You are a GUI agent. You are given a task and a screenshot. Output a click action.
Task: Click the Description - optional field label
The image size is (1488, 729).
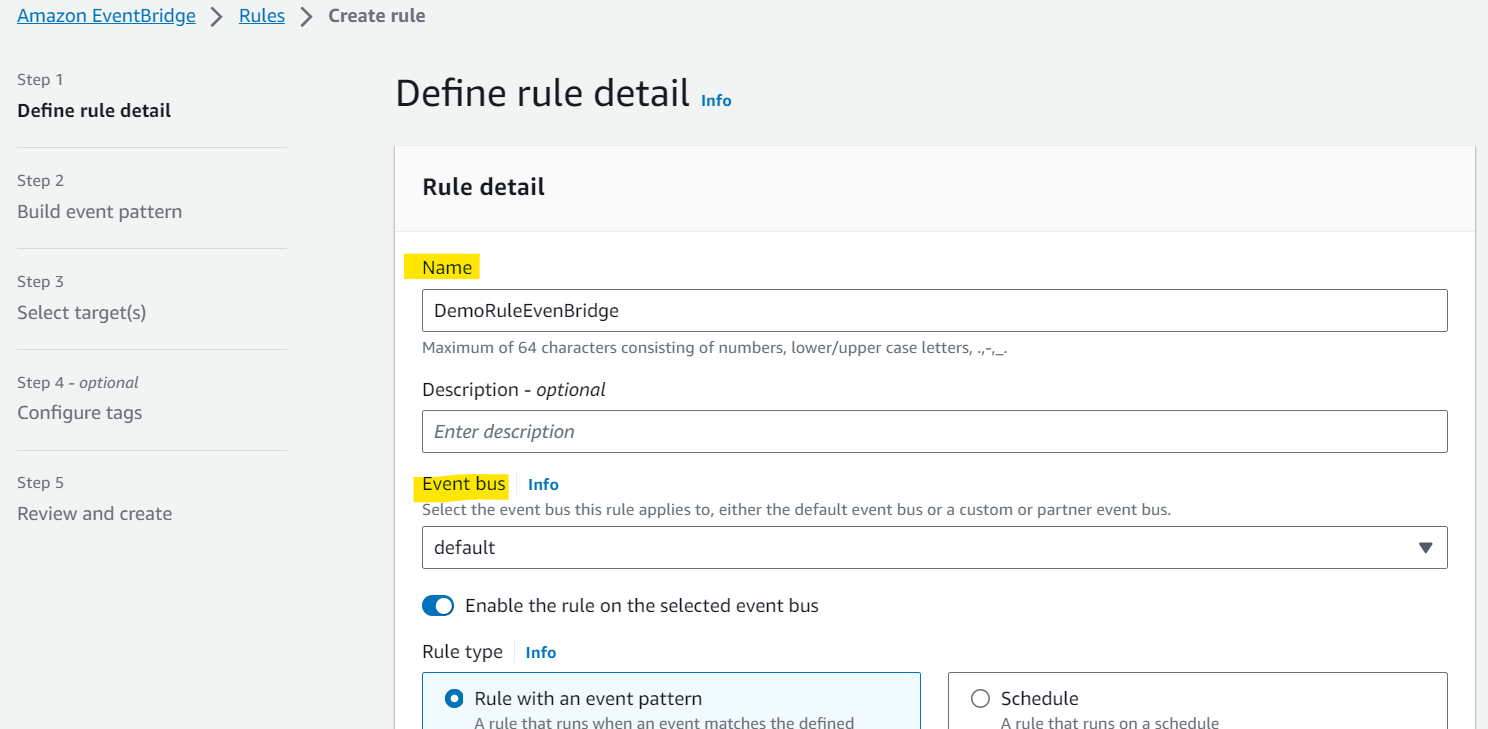[x=514, y=390]
